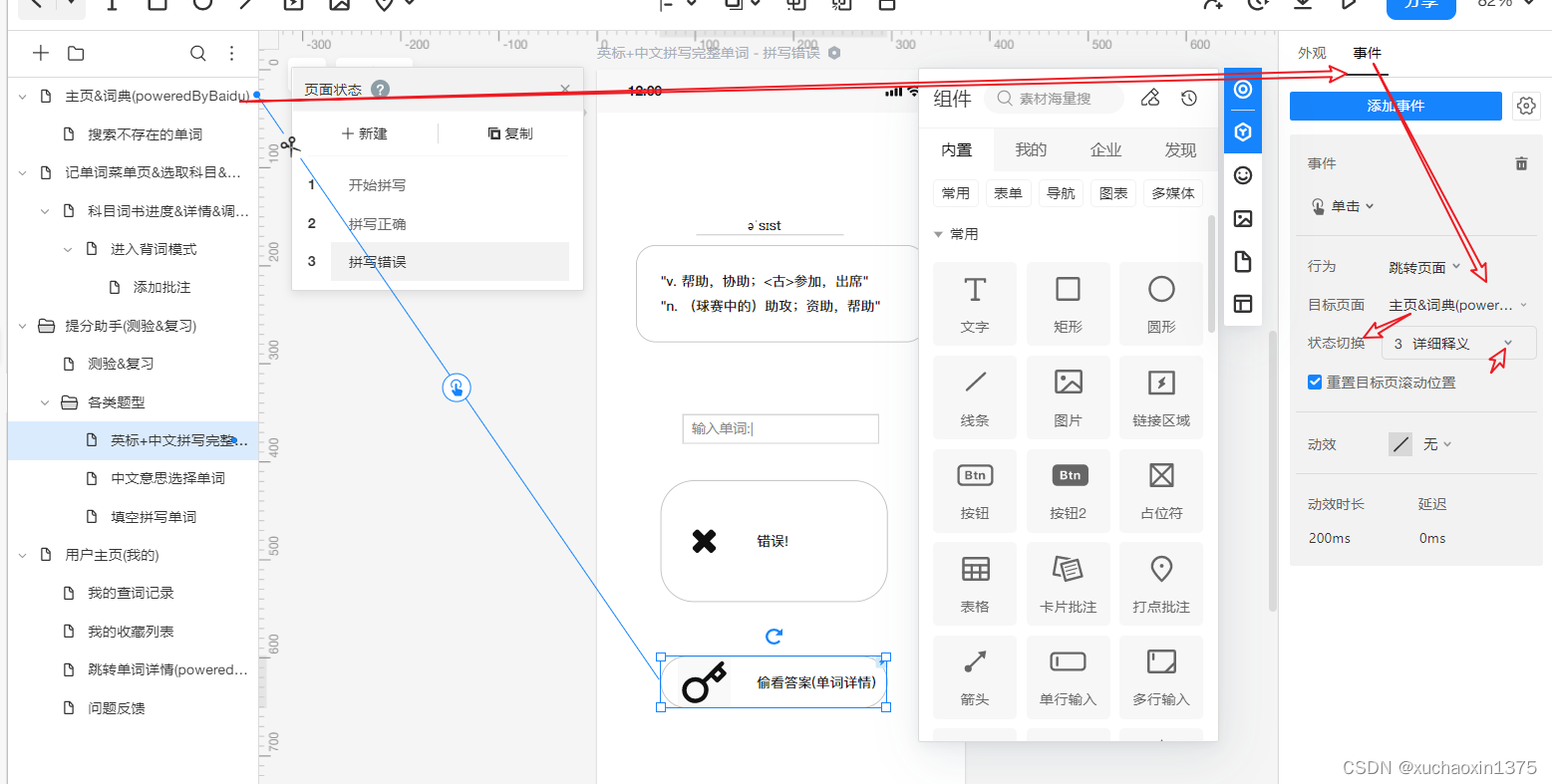
Task: Select the 线条 line component
Action: (x=975, y=397)
